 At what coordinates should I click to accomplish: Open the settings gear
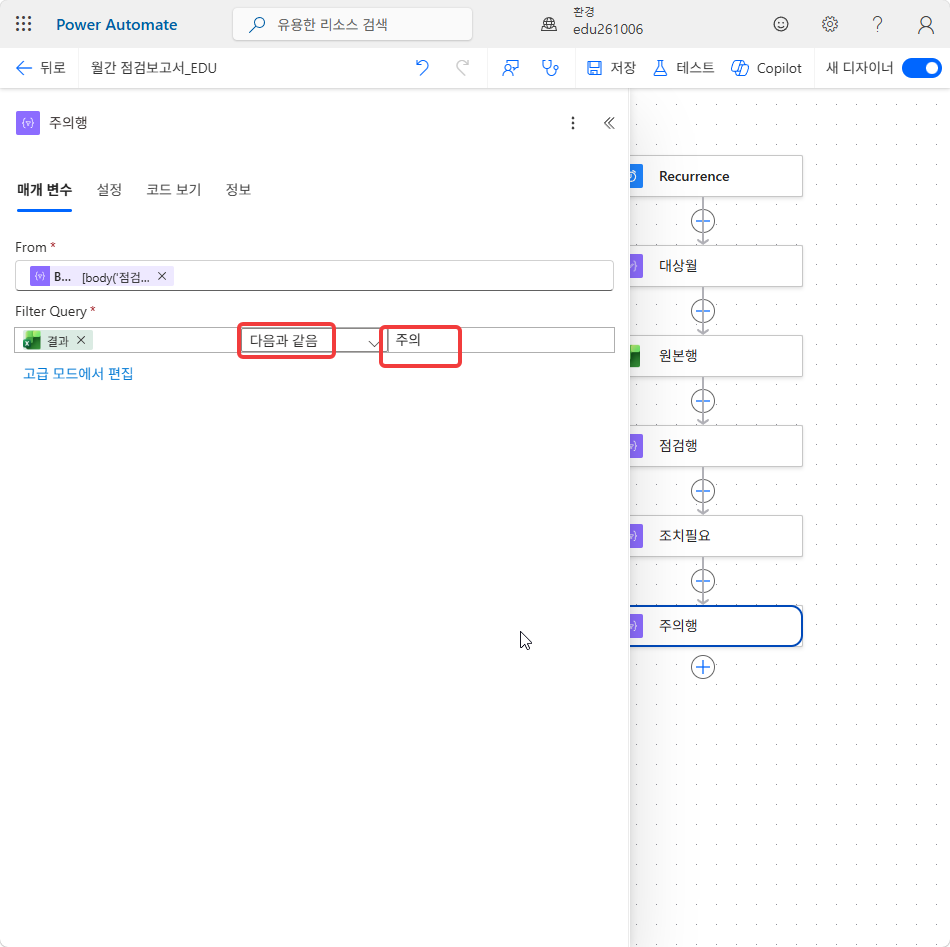[x=829, y=24]
